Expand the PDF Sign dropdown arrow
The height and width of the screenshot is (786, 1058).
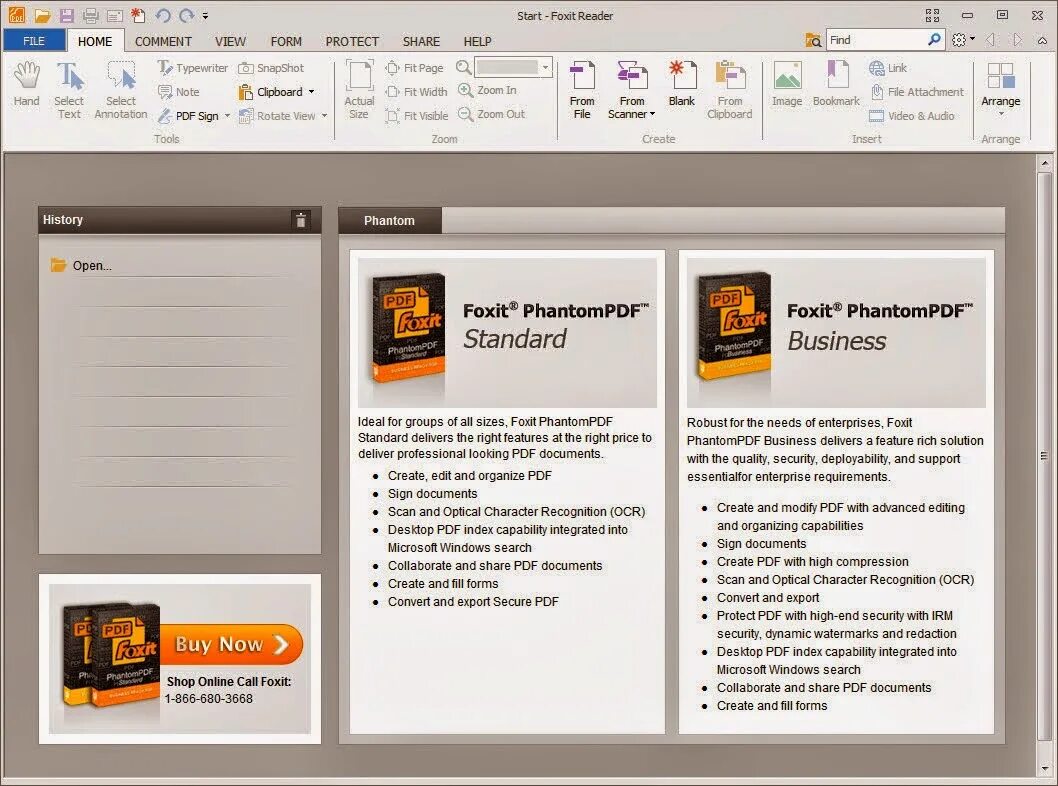tap(227, 115)
